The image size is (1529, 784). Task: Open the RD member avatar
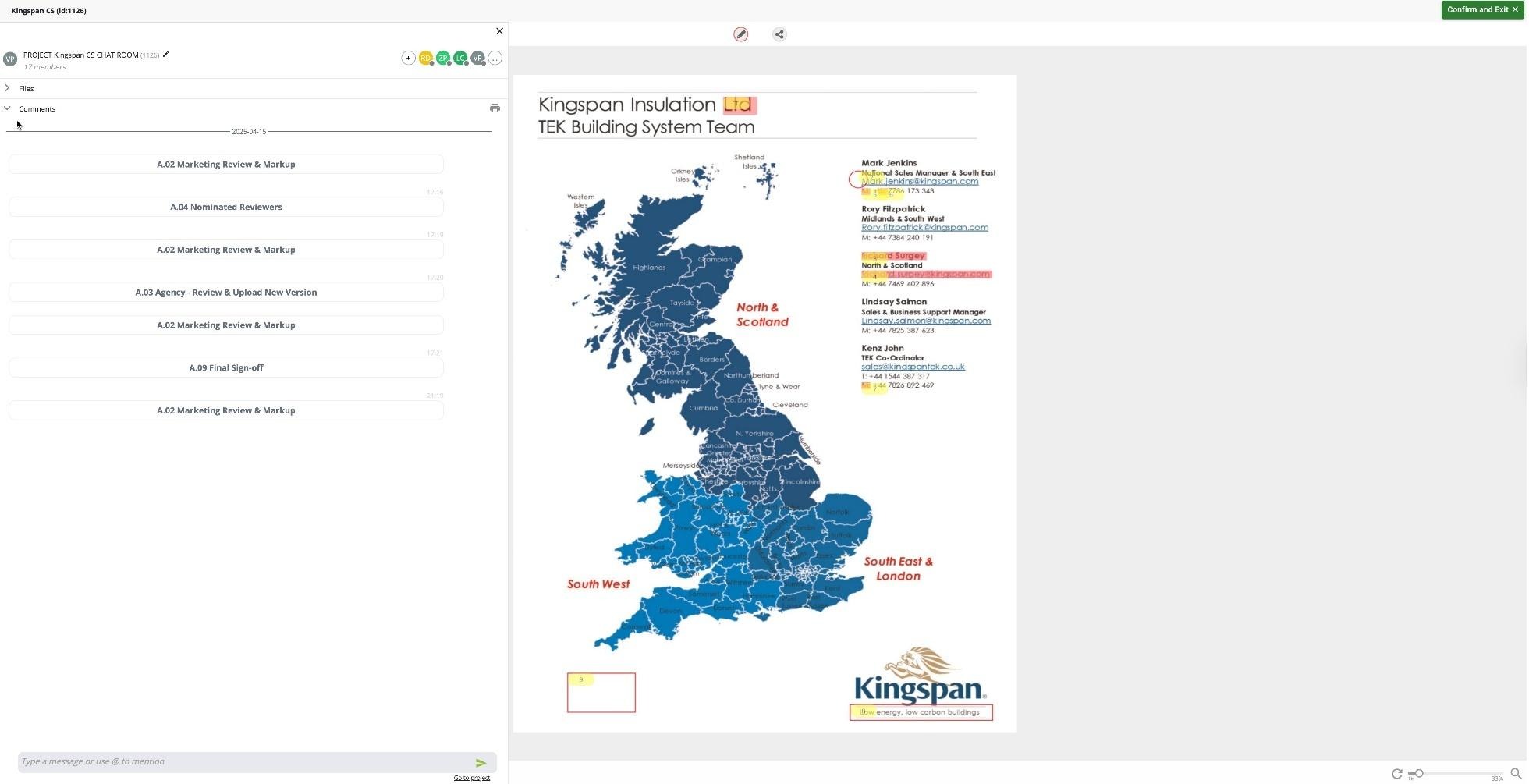[x=426, y=59]
